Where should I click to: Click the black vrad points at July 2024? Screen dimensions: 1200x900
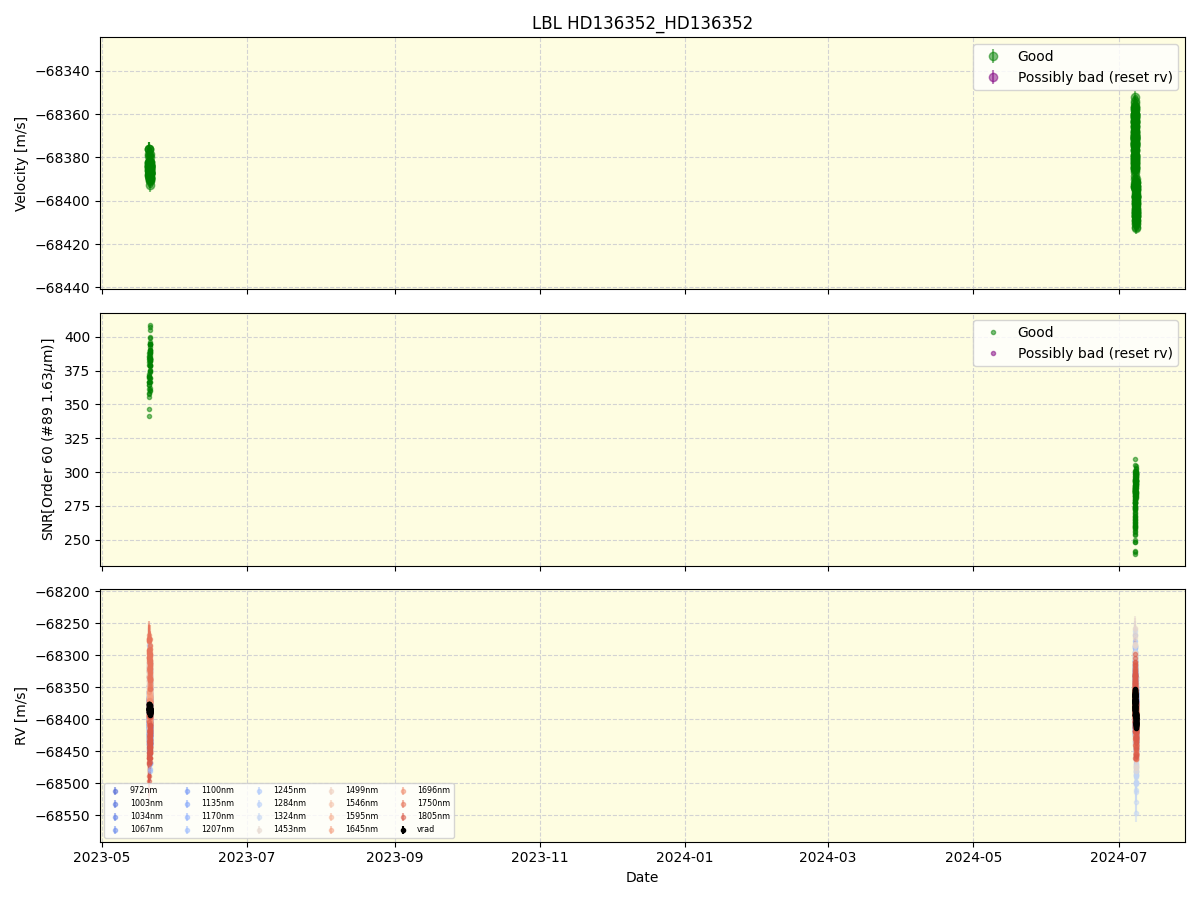[1136, 709]
